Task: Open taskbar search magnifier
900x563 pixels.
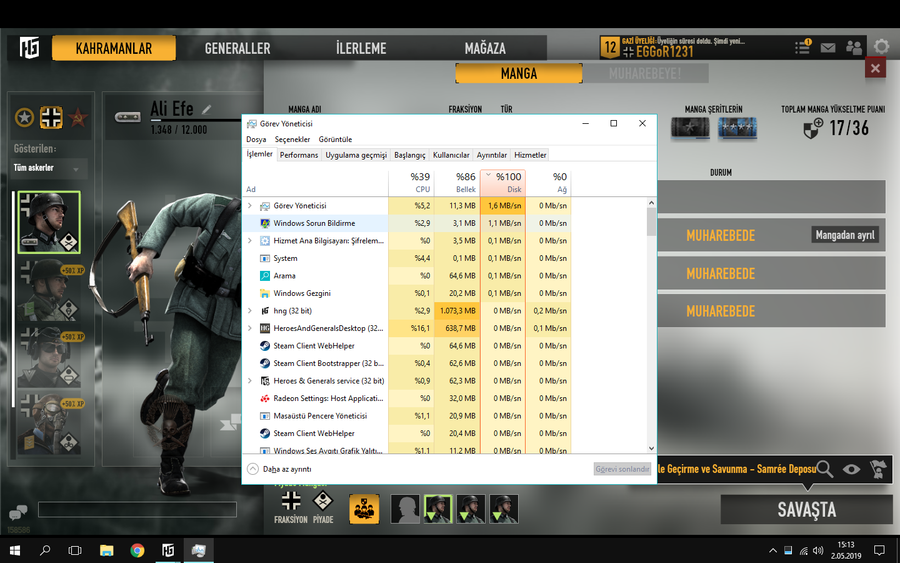Action: tap(45, 550)
